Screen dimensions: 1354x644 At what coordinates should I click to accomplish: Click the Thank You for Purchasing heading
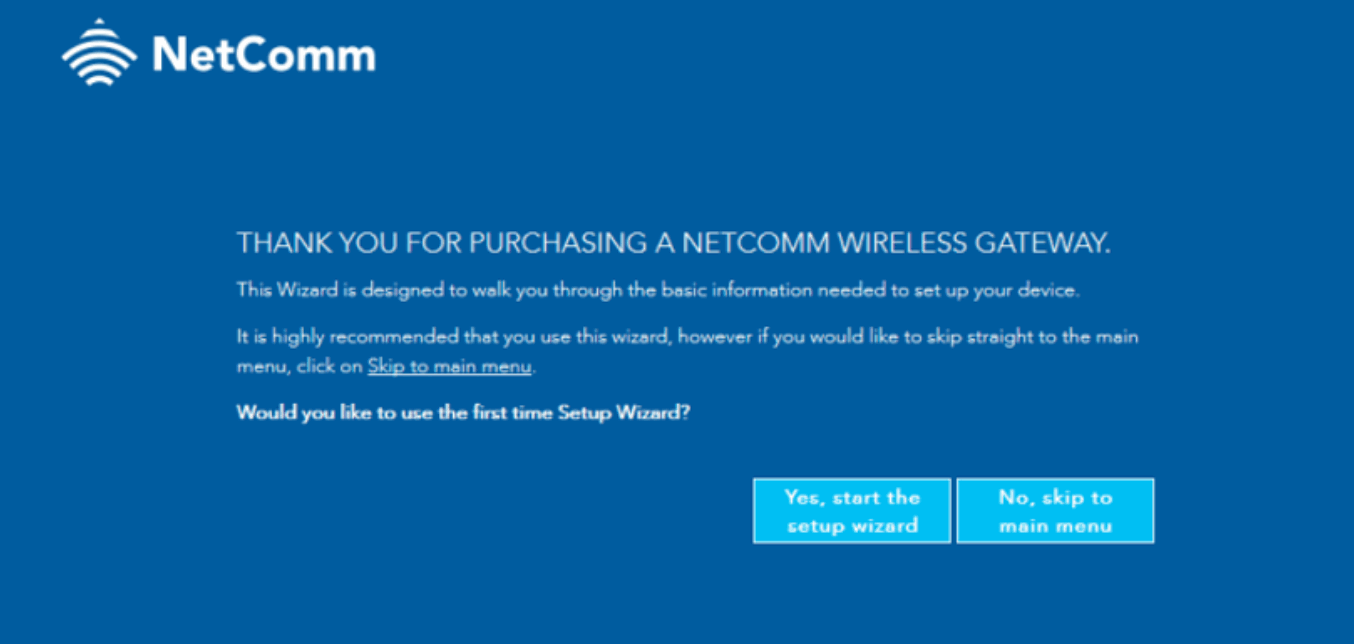[x=673, y=243]
